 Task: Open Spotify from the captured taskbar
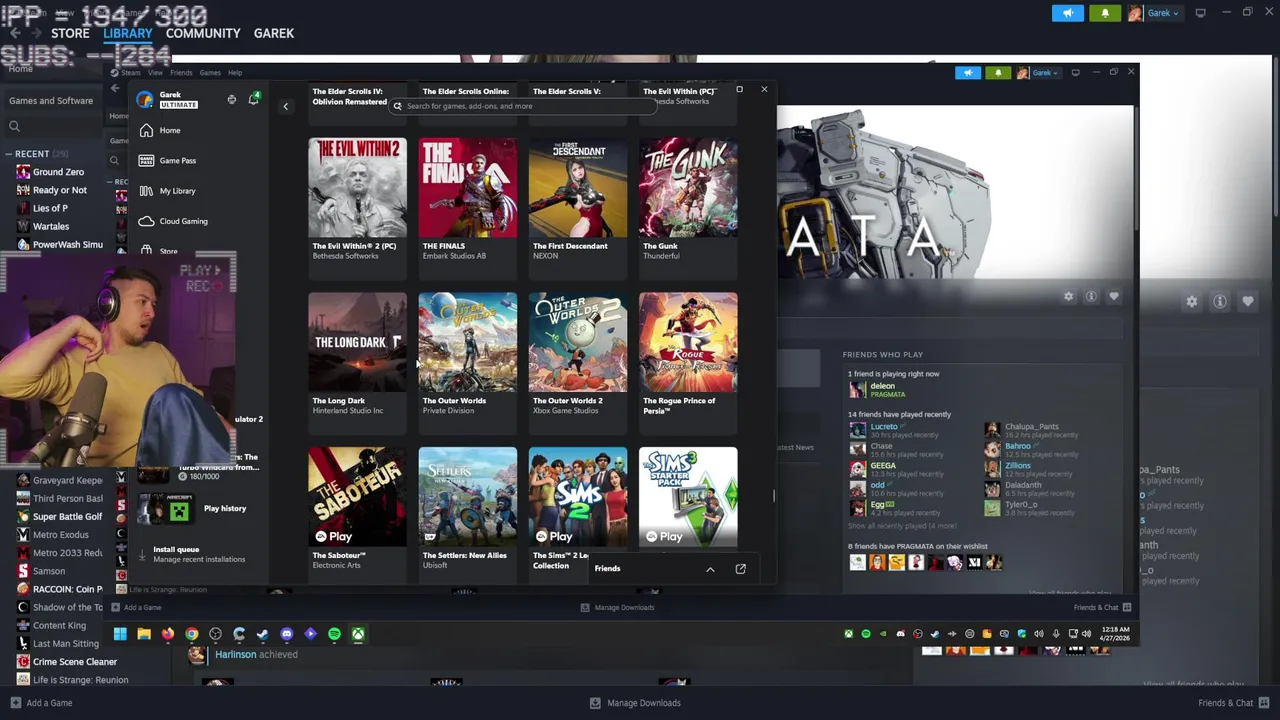coord(334,634)
